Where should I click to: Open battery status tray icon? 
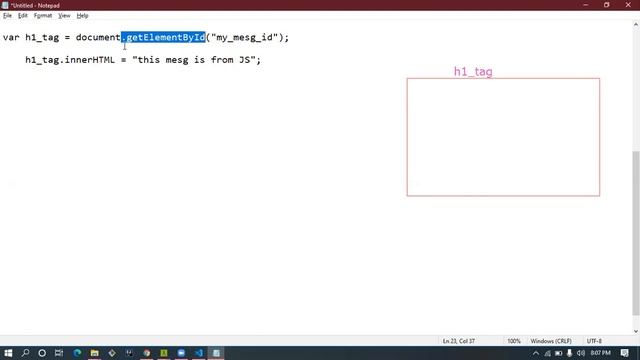tap(558, 353)
